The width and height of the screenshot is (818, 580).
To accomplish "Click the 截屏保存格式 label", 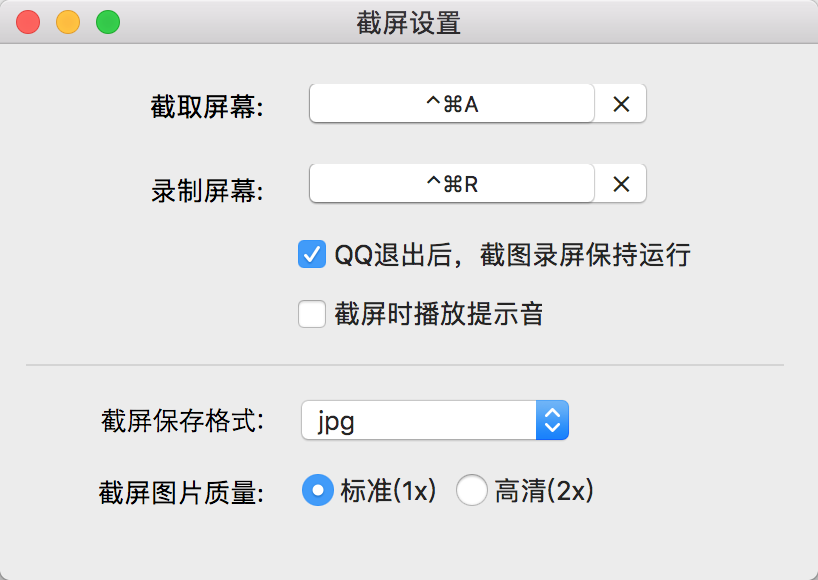I will click(x=183, y=420).
